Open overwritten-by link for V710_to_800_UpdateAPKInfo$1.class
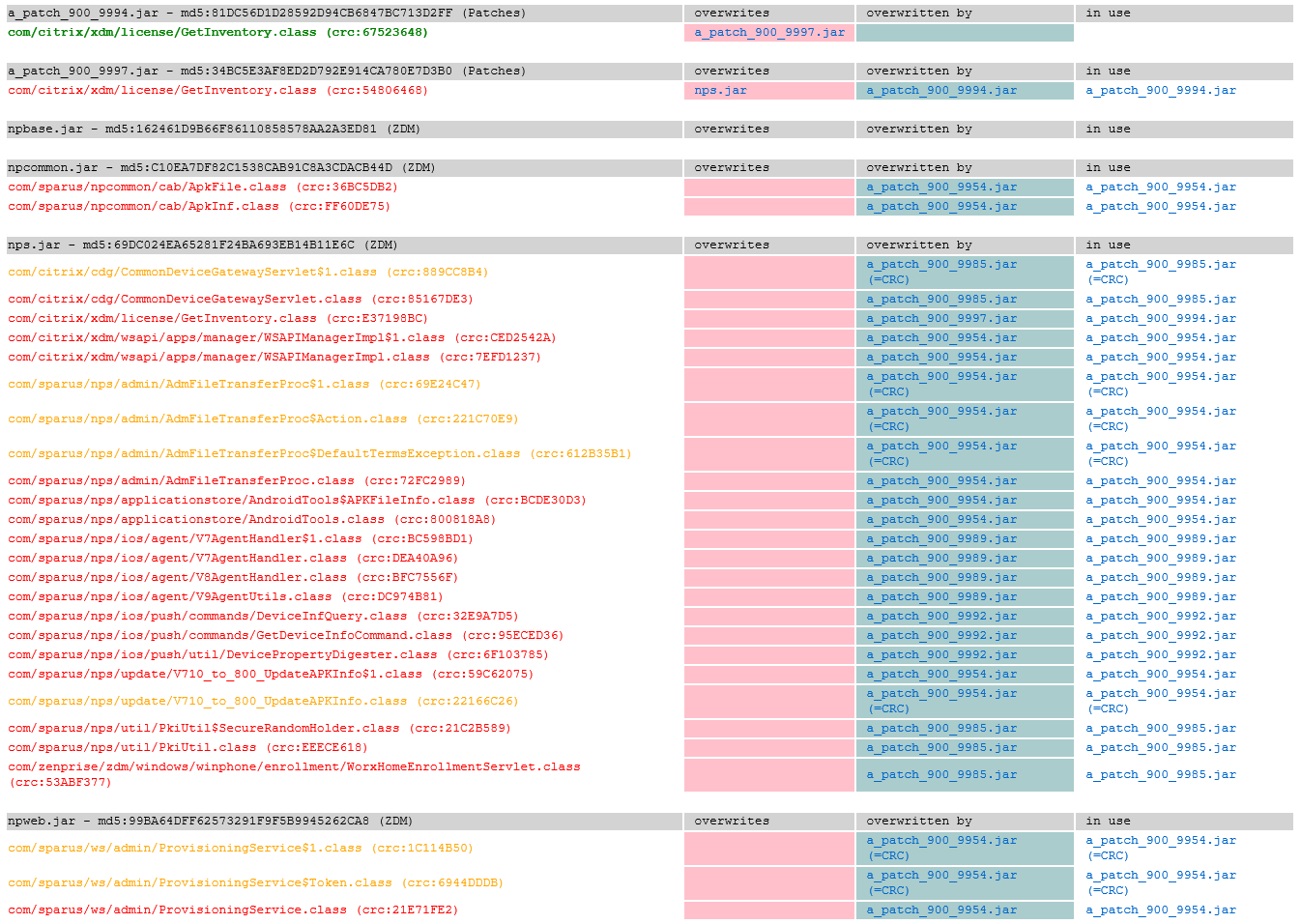The height and width of the screenshot is (924, 1301). [941, 674]
